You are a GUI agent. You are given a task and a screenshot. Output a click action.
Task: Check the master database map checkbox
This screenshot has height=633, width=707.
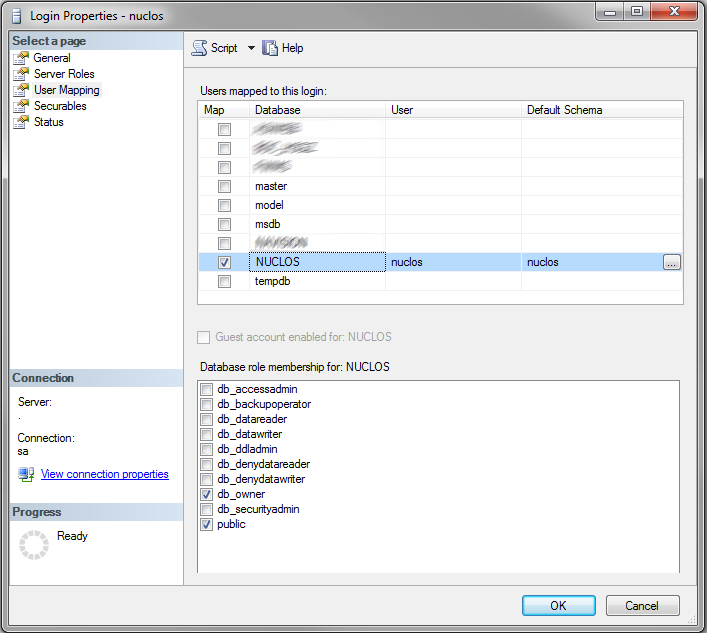225,186
